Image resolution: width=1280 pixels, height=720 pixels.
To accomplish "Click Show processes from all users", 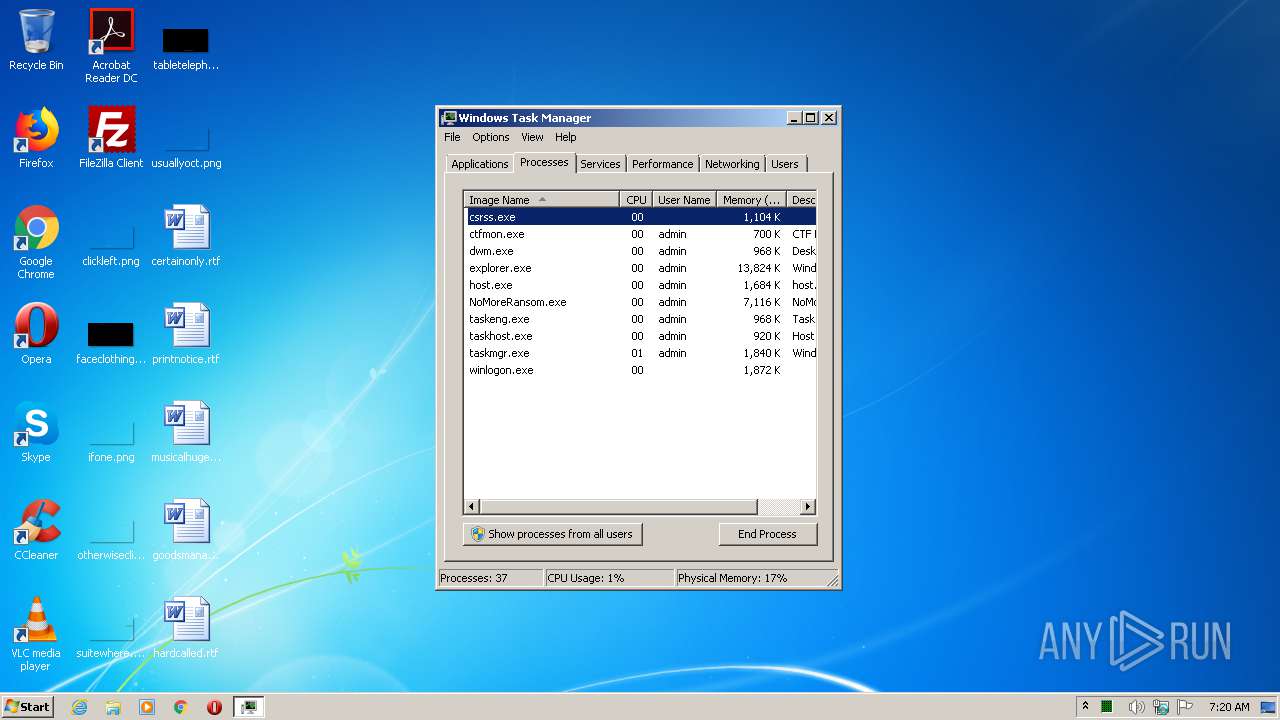I will pos(552,534).
